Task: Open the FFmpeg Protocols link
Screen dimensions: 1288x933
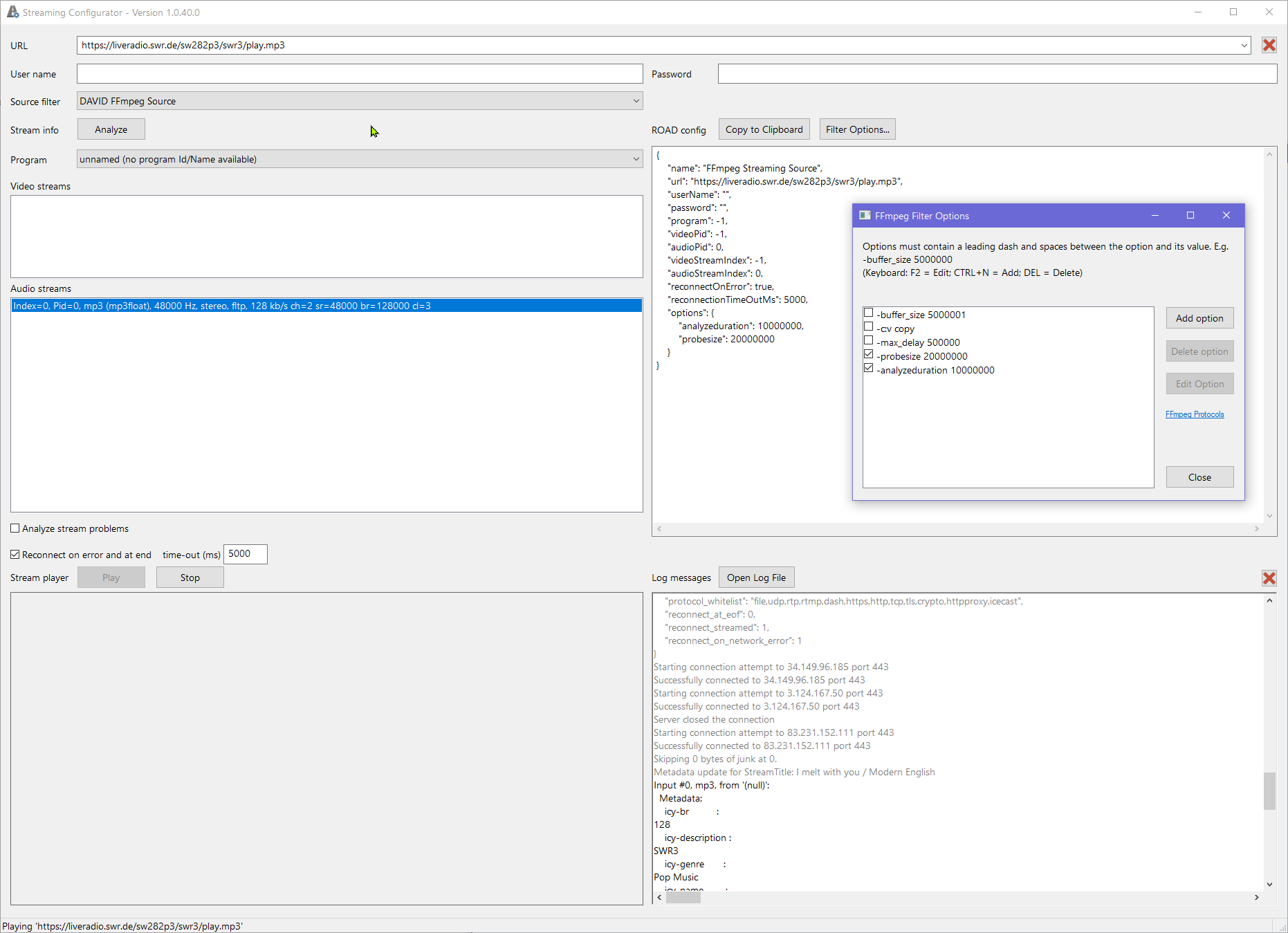Action: (1194, 414)
